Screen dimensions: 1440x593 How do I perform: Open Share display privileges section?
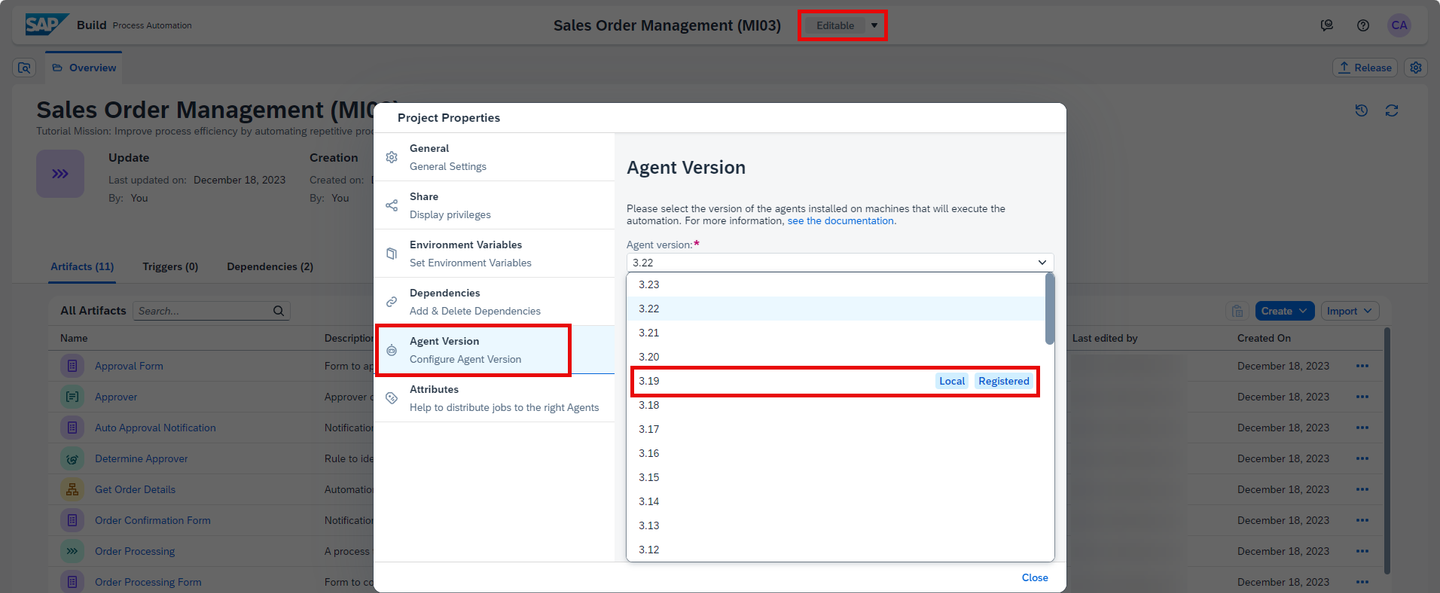(x=494, y=205)
